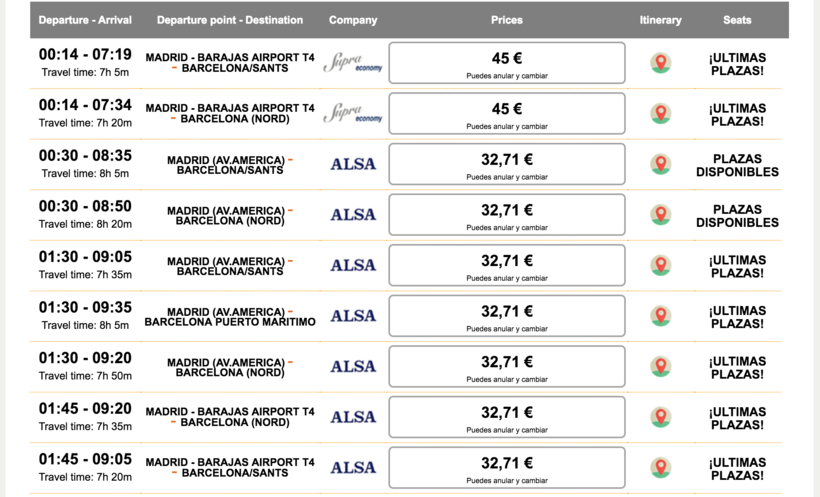Screen dimensions: 820x497
Task: Show itinerary pin for 01:30 - 09:20 trip
Action: (660, 366)
